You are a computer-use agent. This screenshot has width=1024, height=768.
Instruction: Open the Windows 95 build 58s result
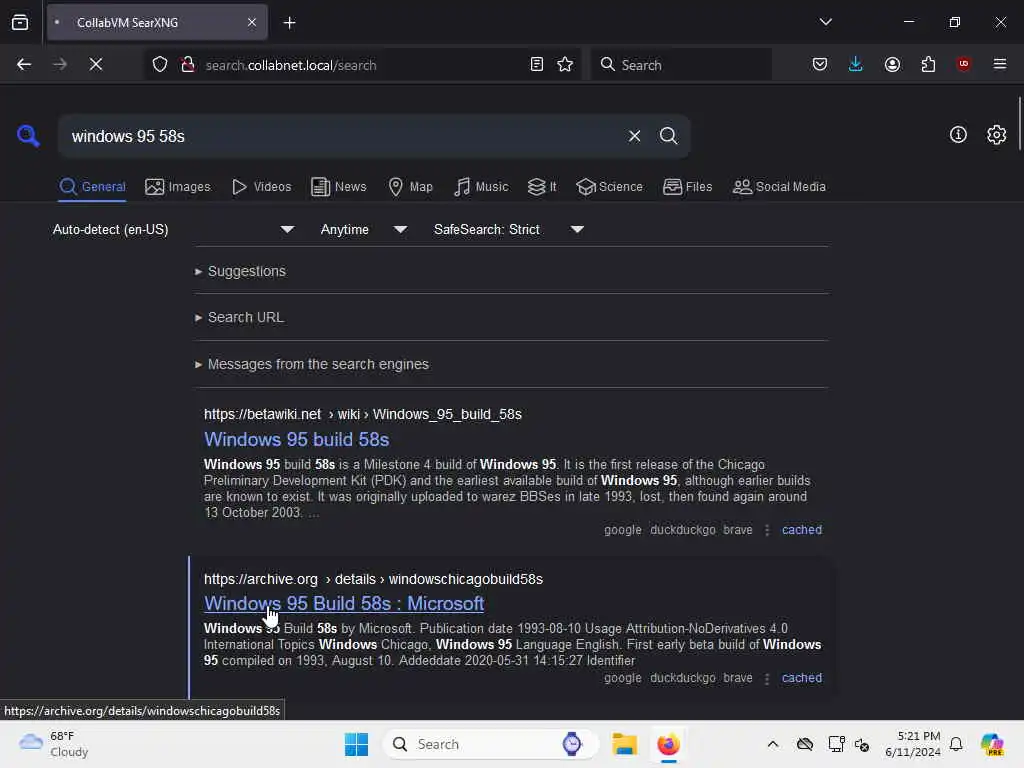point(296,440)
